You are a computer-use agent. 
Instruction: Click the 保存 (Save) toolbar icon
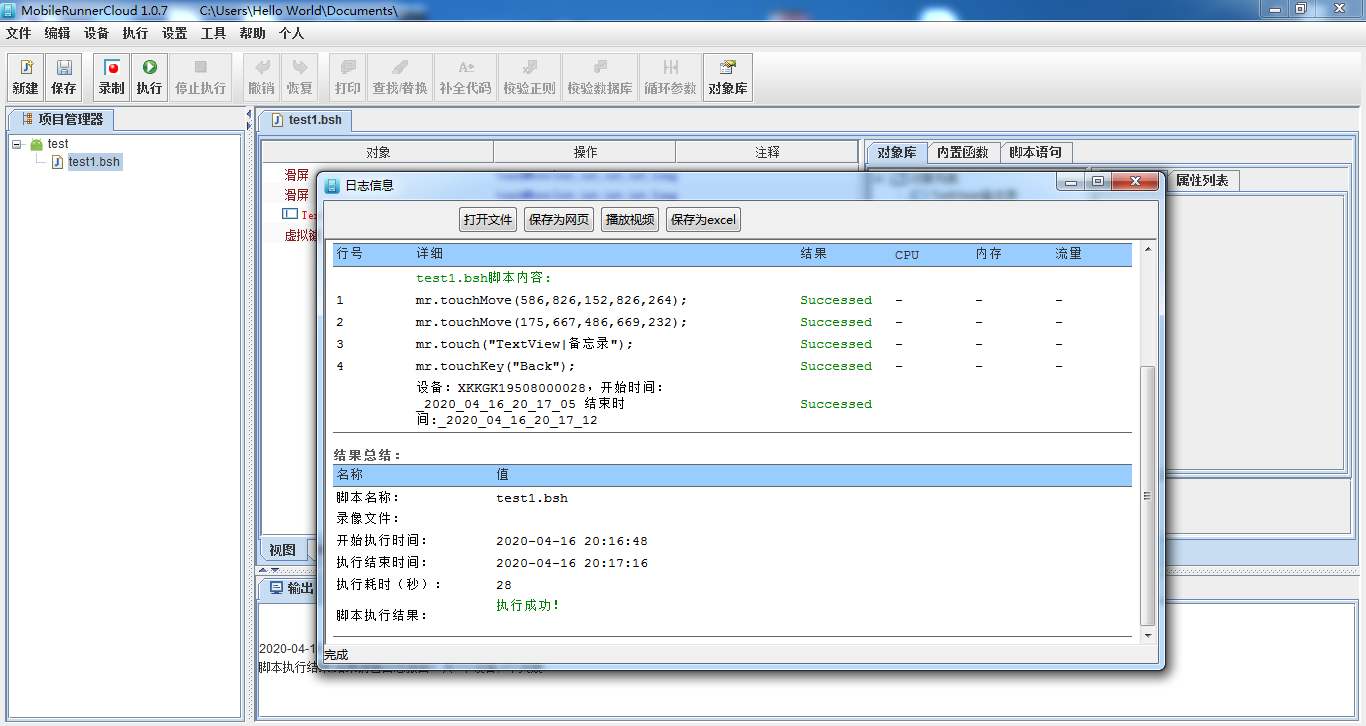pyautogui.click(x=63, y=77)
